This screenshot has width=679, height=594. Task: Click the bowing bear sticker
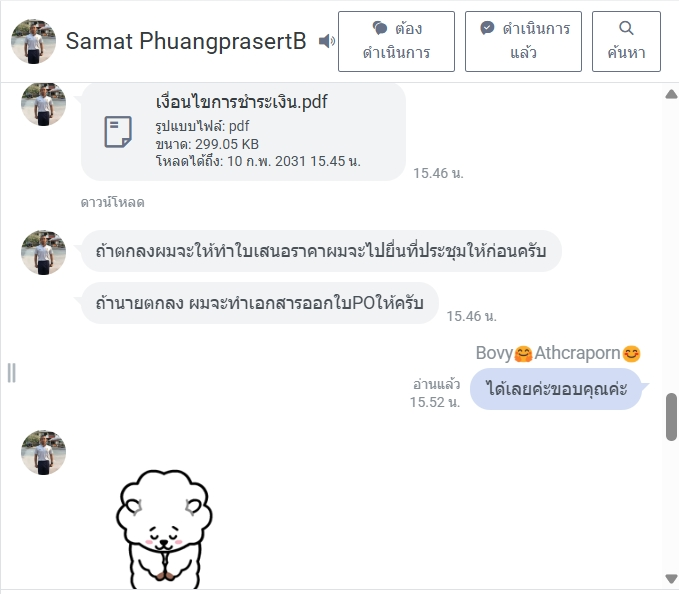coord(164,529)
